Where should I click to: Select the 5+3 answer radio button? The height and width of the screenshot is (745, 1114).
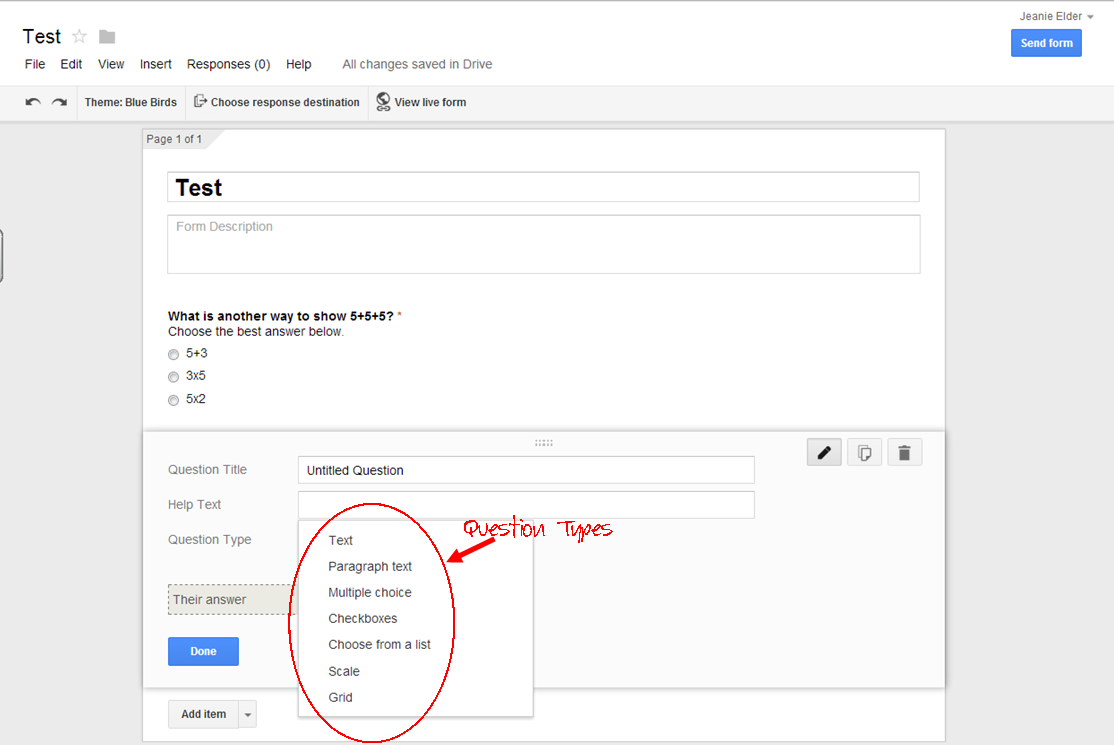click(173, 354)
